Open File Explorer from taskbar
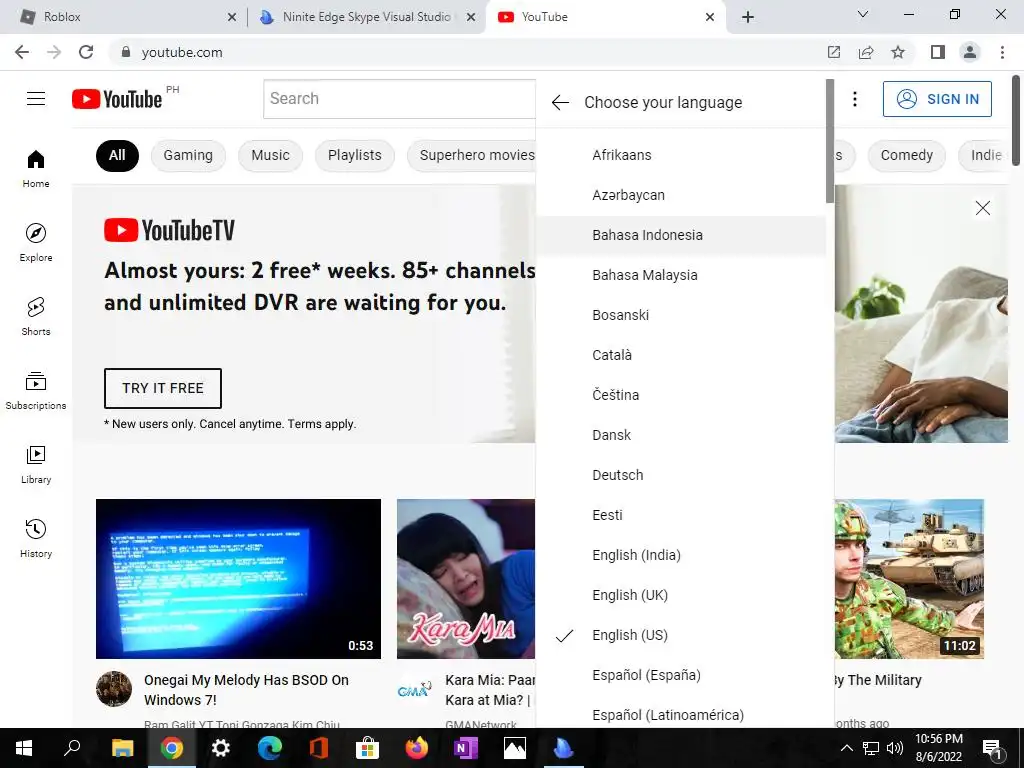Viewport: 1024px width, 768px height. pyautogui.click(x=122, y=748)
